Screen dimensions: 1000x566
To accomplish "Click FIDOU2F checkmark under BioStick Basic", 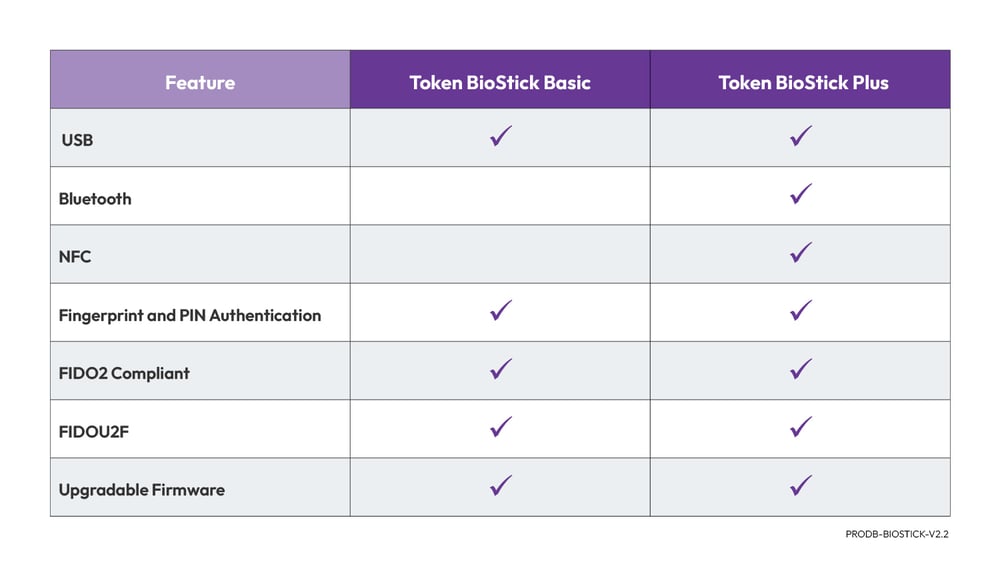I will pyautogui.click(x=501, y=428).
